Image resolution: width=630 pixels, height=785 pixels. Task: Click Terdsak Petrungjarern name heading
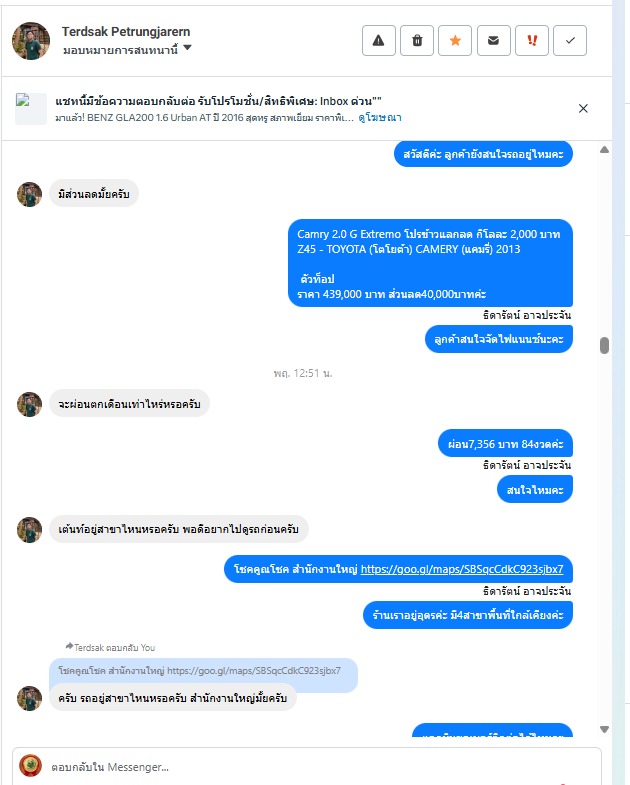pos(126,32)
